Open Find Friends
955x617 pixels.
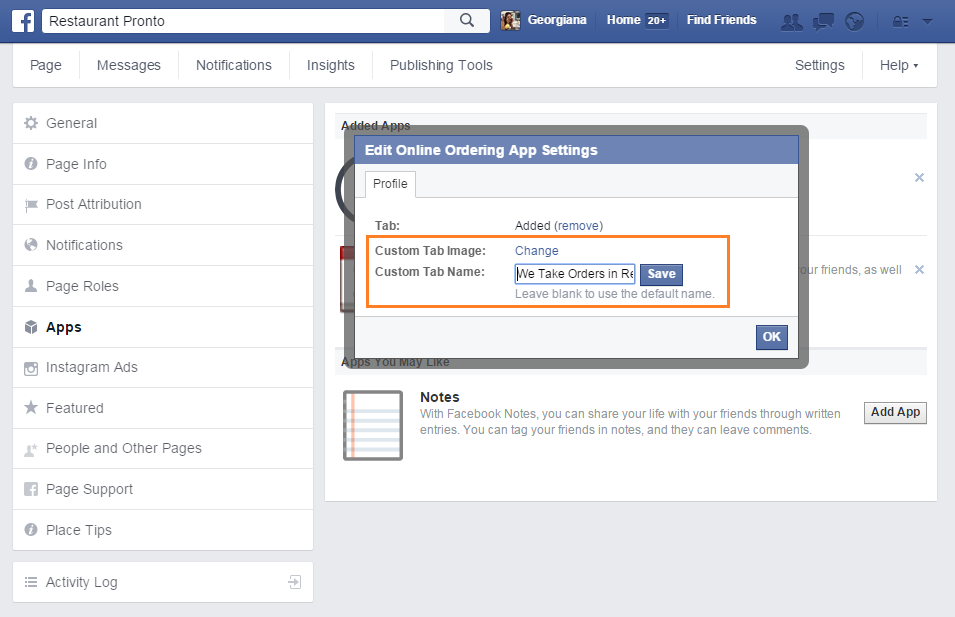pyautogui.click(x=722, y=20)
